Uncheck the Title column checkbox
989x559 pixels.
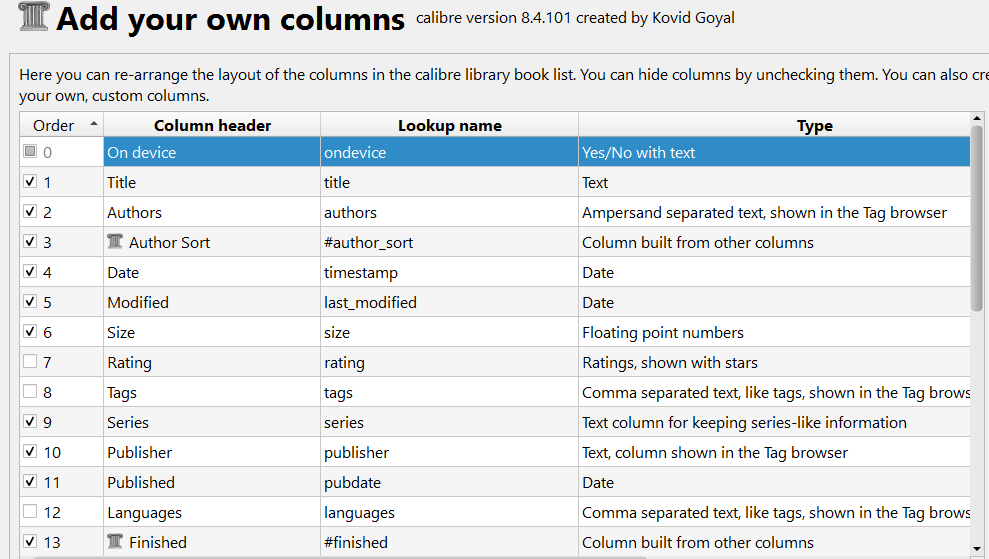tap(30, 181)
